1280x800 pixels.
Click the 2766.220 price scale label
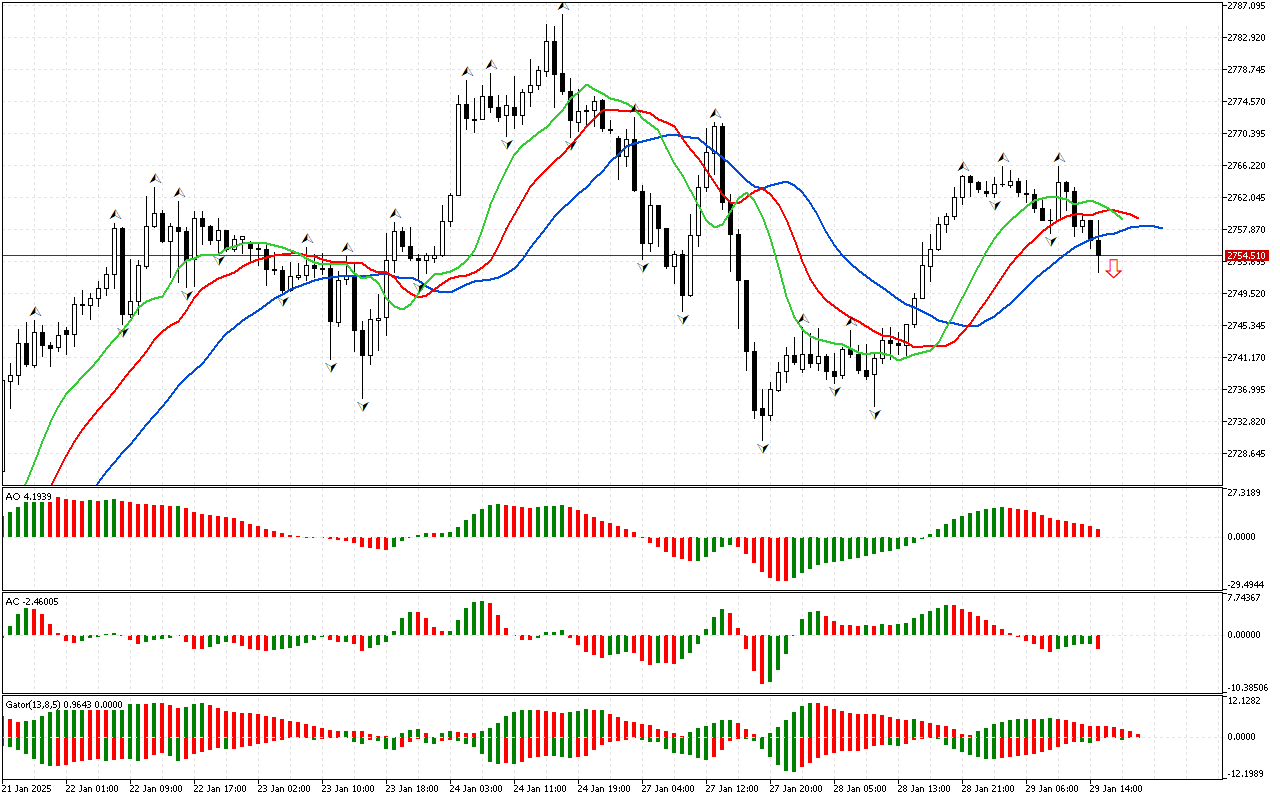1246,165
